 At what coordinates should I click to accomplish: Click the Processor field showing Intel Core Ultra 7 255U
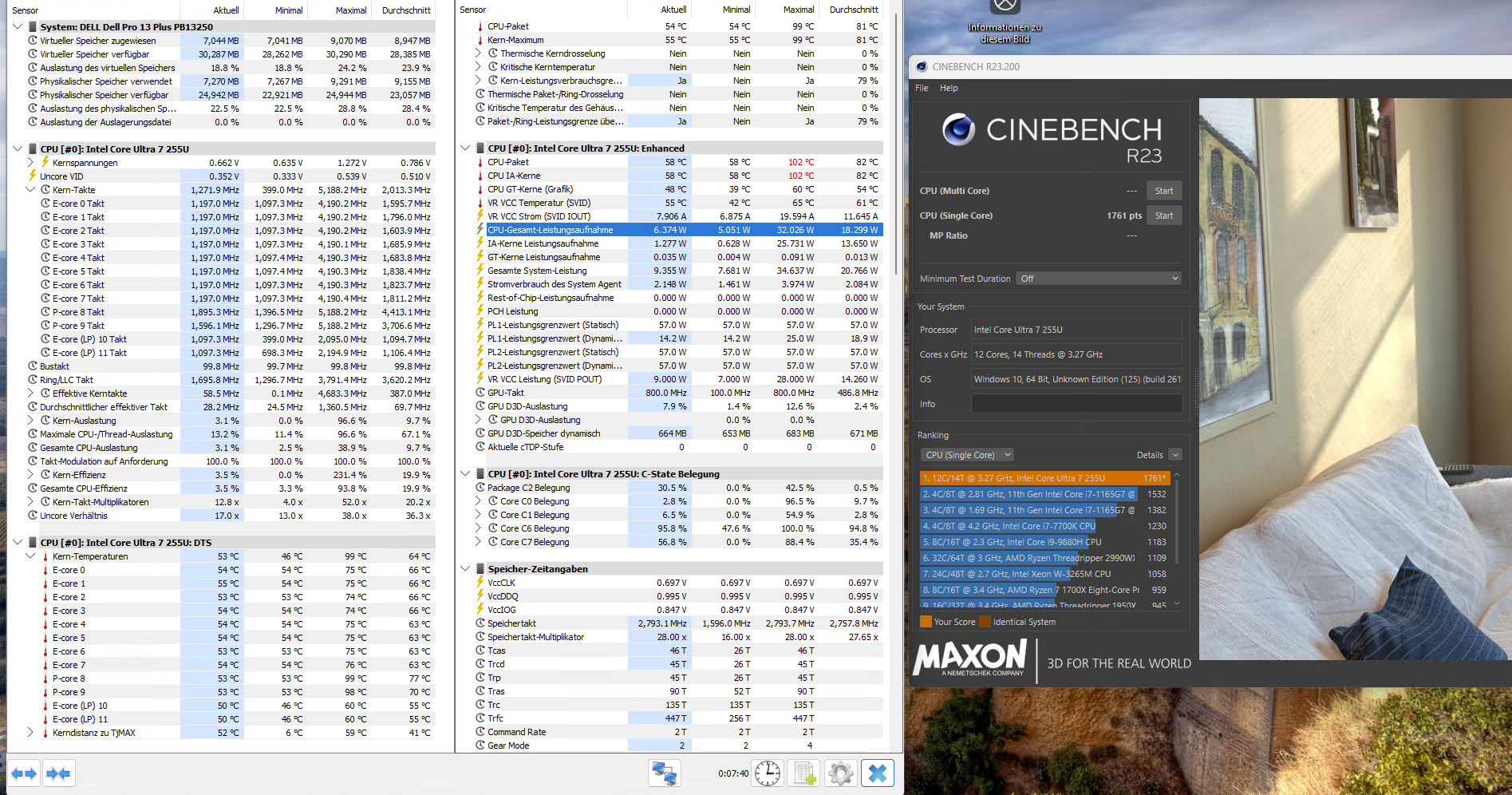[x=1076, y=330]
